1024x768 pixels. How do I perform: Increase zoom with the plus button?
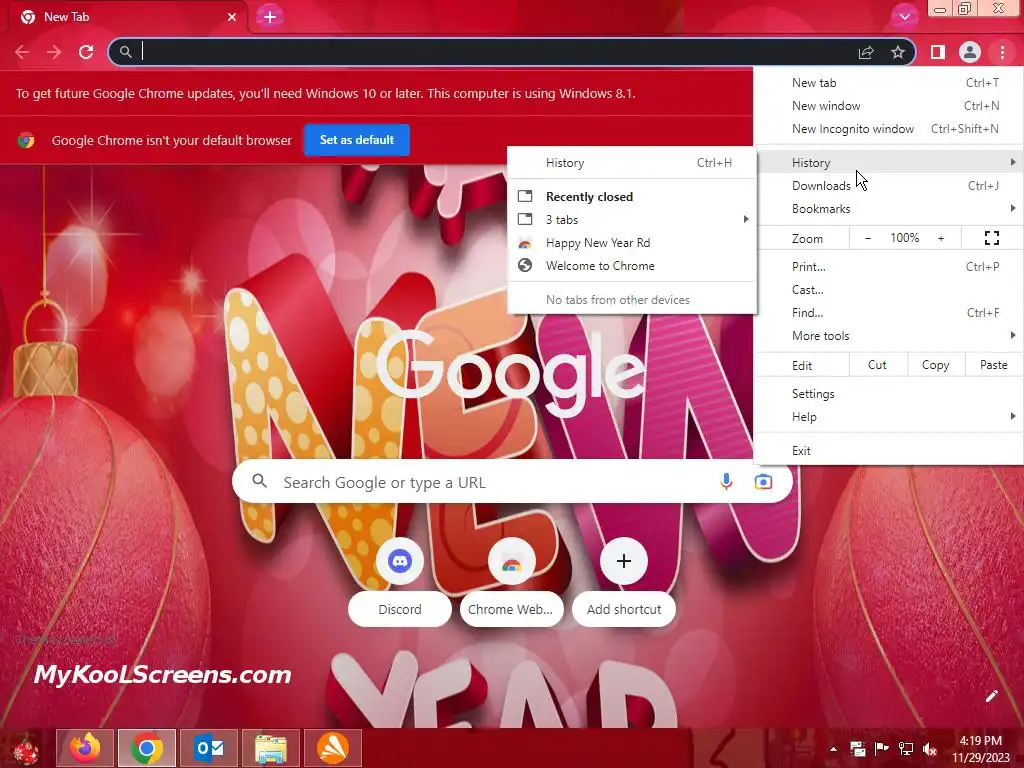[x=941, y=238]
